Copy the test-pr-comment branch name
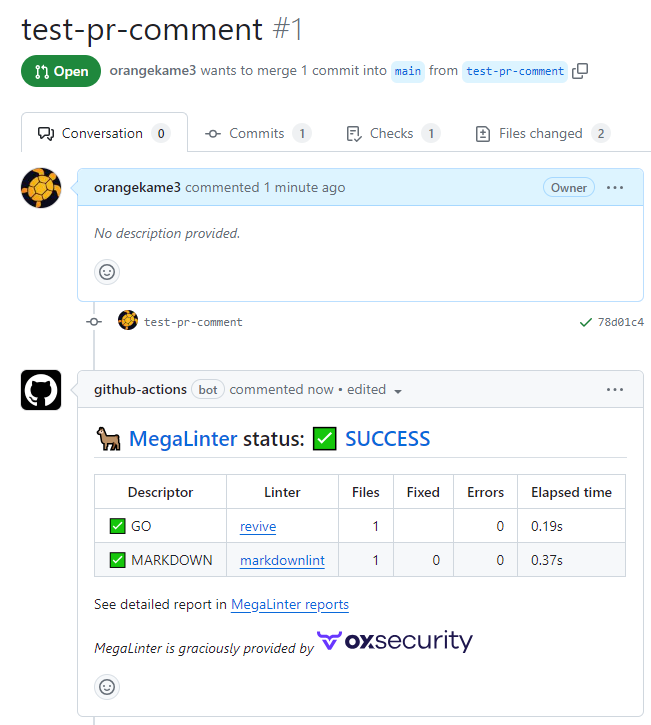This screenshot has height=725, width=651. [580, 71]
